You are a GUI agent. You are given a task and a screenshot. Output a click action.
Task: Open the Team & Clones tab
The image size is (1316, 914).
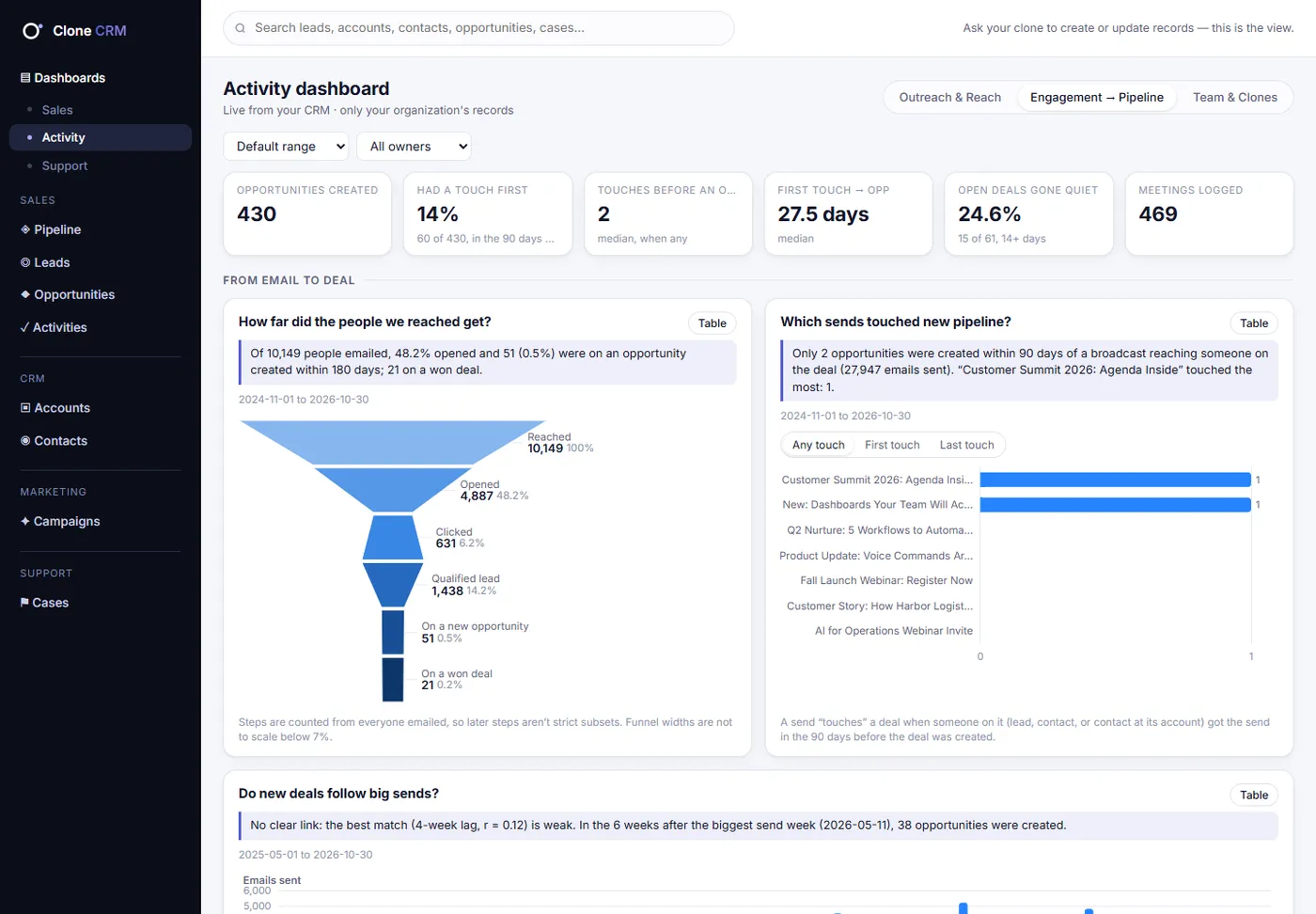point(1235,98)
